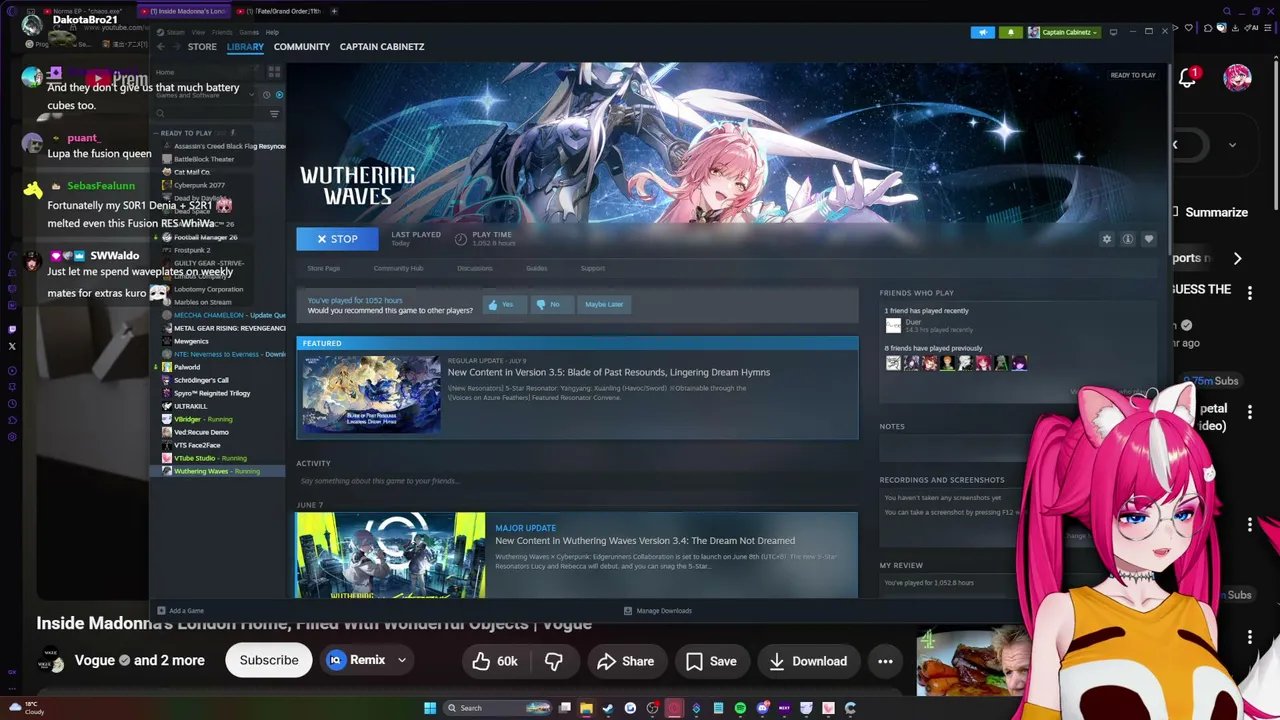
Task: Click the activity "Say something" input field
Action: click(x=576, y=481)
